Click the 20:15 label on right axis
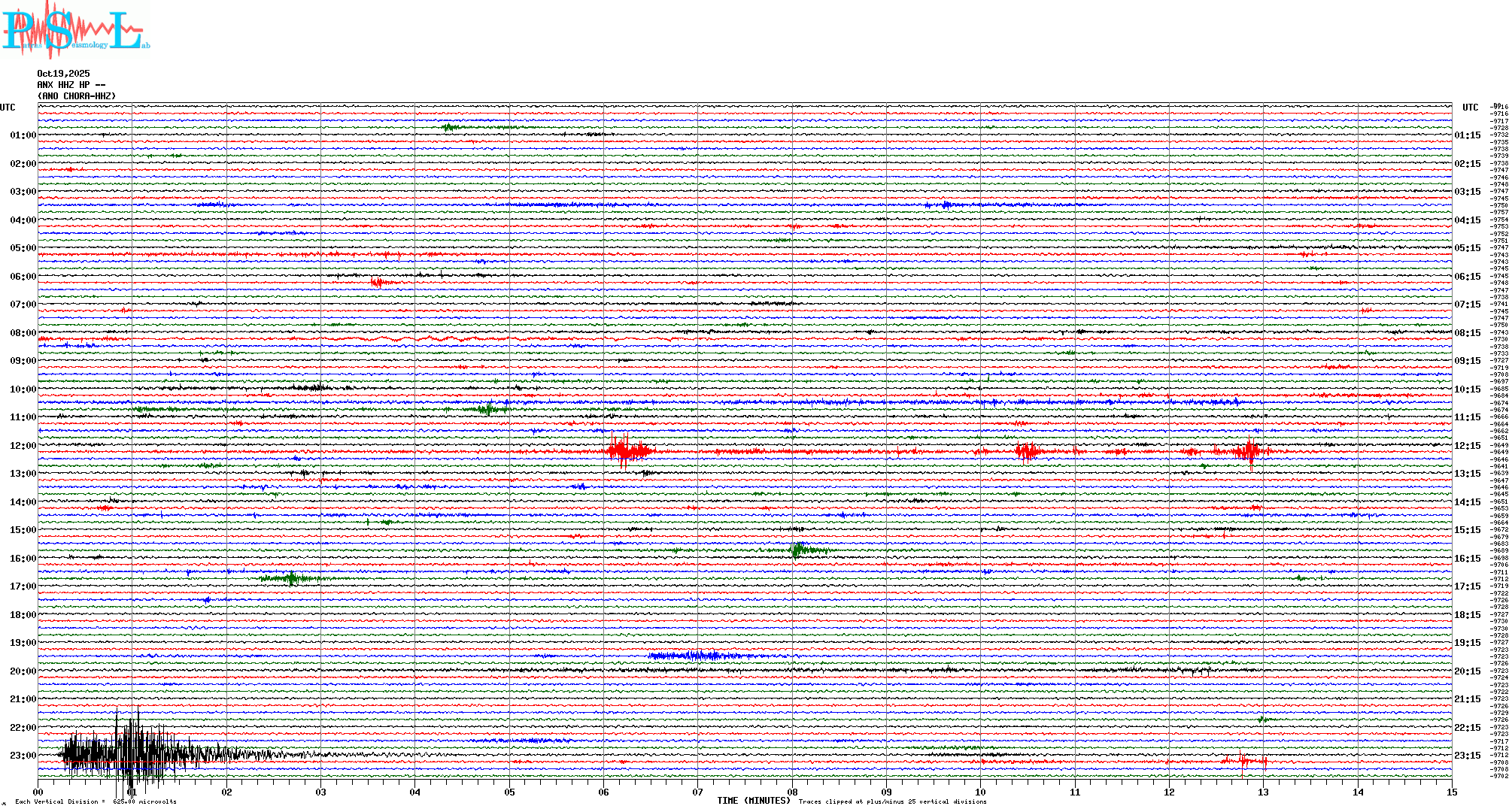This screenshot has height=812, width=1512. tap(1467, 671)
